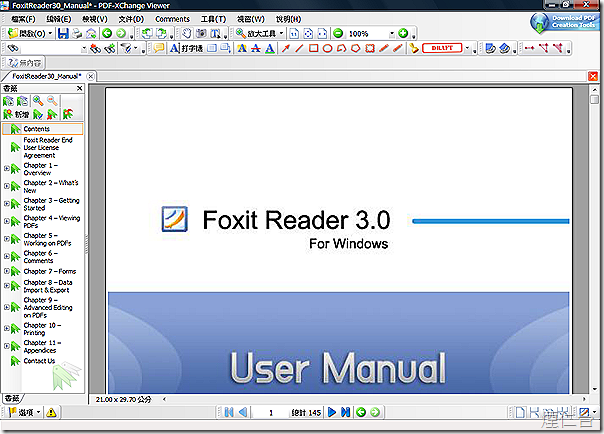Expand the Chapter 10 – Printing bookmark
This screenshot has width=604, height=434.
click(7, 328)
